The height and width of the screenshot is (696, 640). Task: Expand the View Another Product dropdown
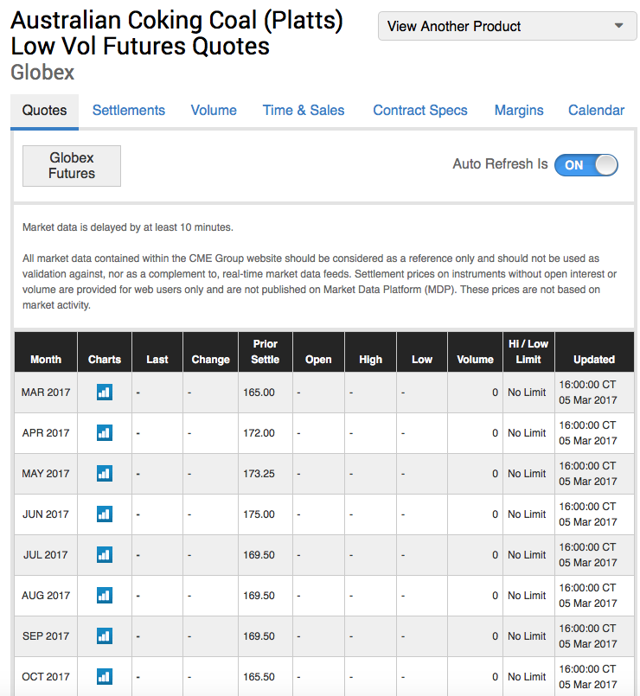click(x=507, y=26)
